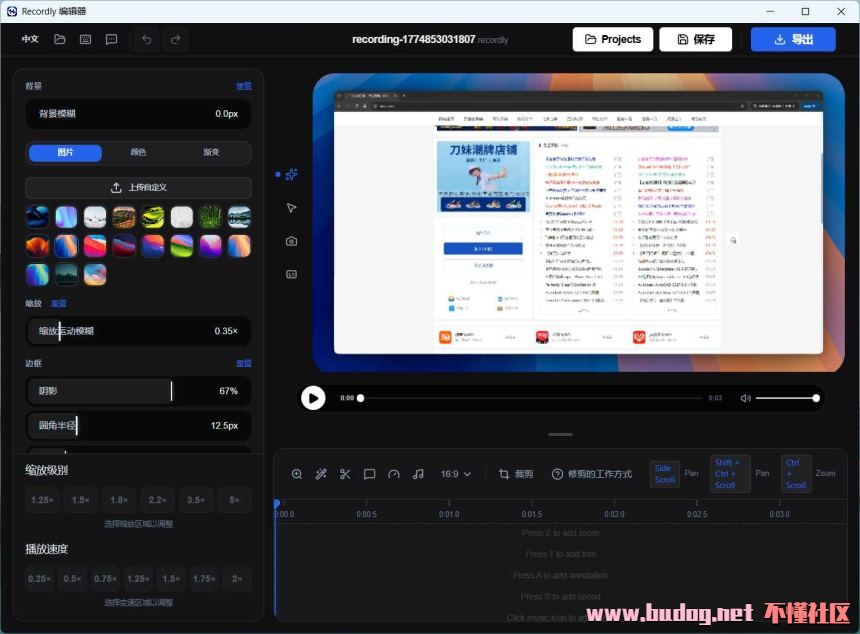
Task: Open the Projects button
Action: [x=612, y=39]
